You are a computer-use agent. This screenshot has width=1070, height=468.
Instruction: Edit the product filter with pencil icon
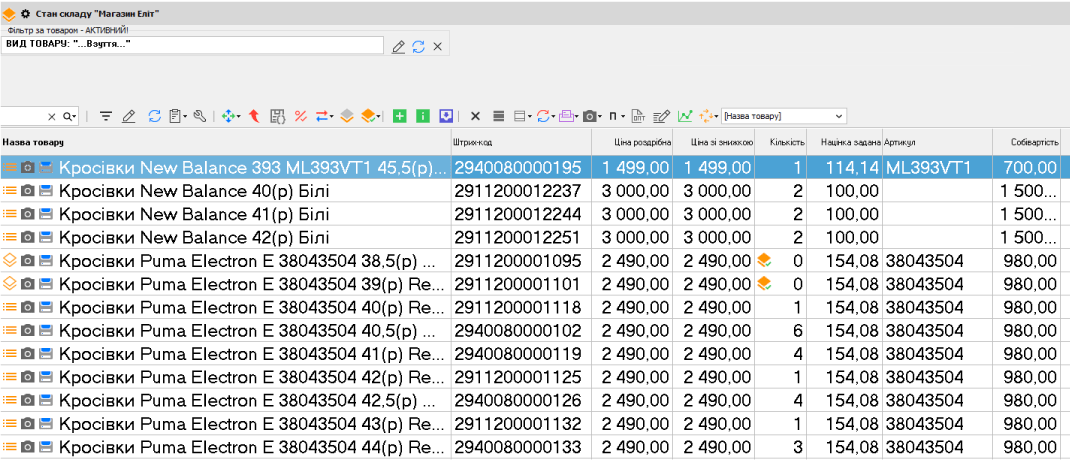tap(399, 46)
